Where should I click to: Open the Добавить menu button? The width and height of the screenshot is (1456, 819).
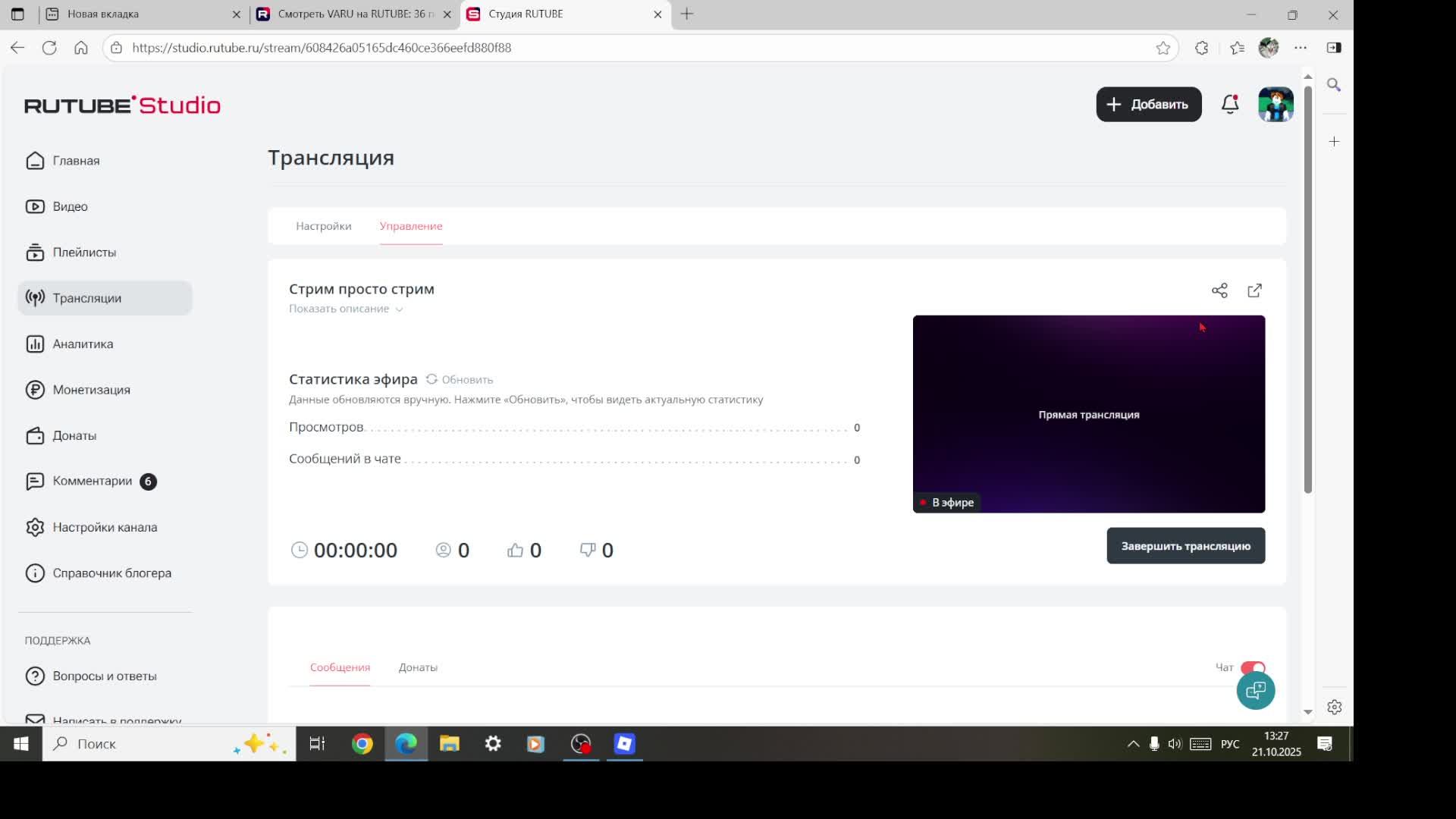click(x=1148, y=105)
